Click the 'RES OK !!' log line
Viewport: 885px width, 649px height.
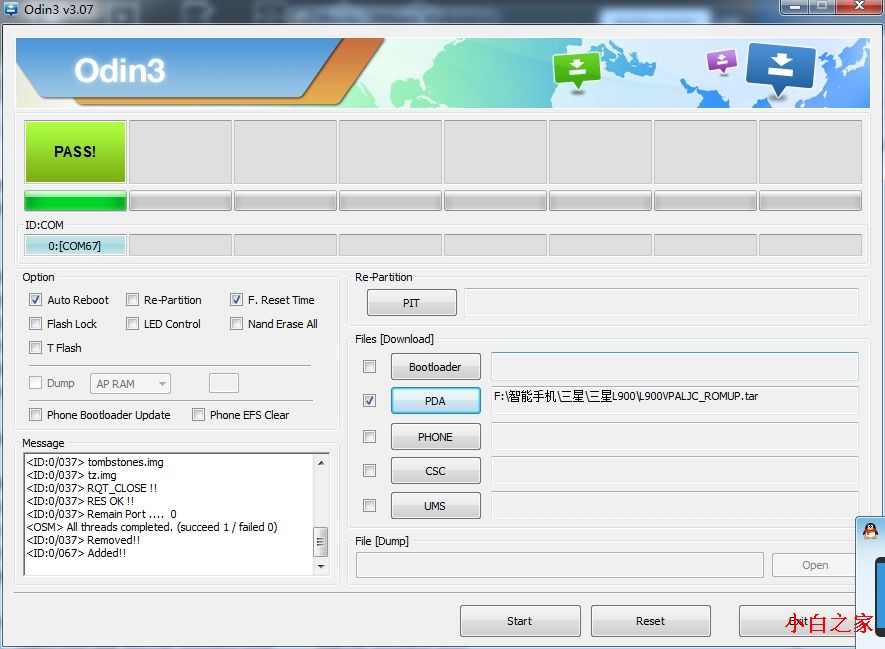80,501
